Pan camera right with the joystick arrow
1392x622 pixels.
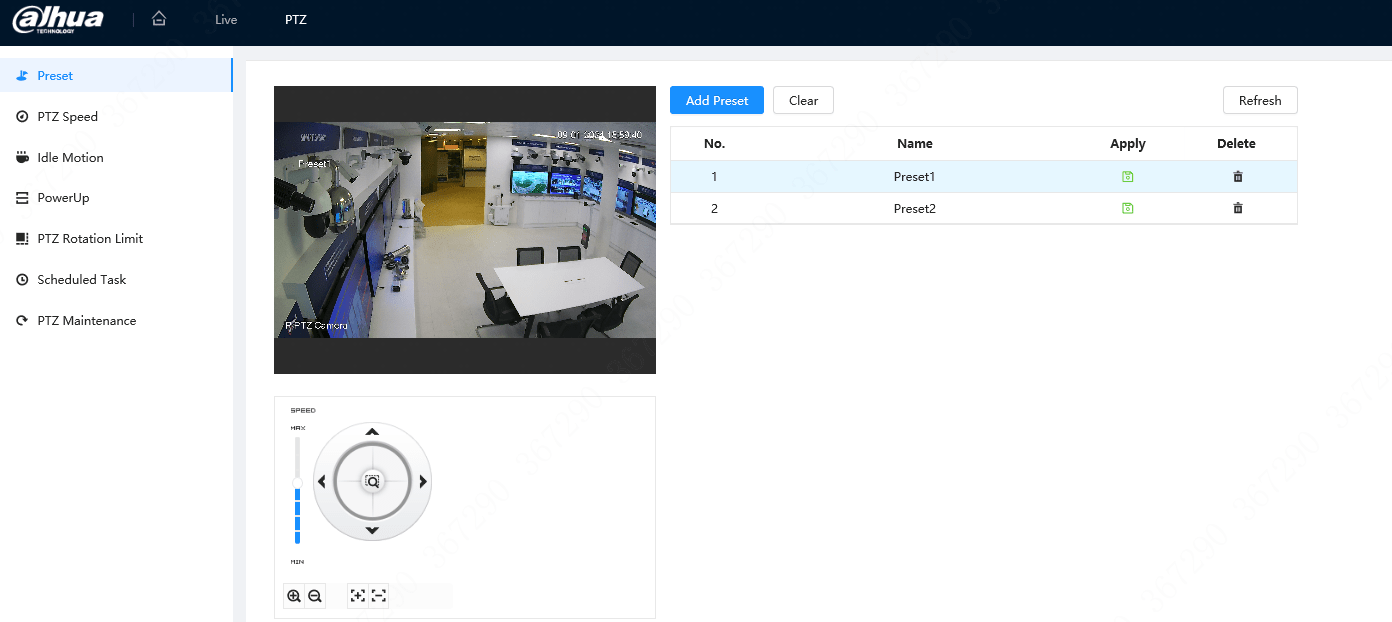pos(423,481)
